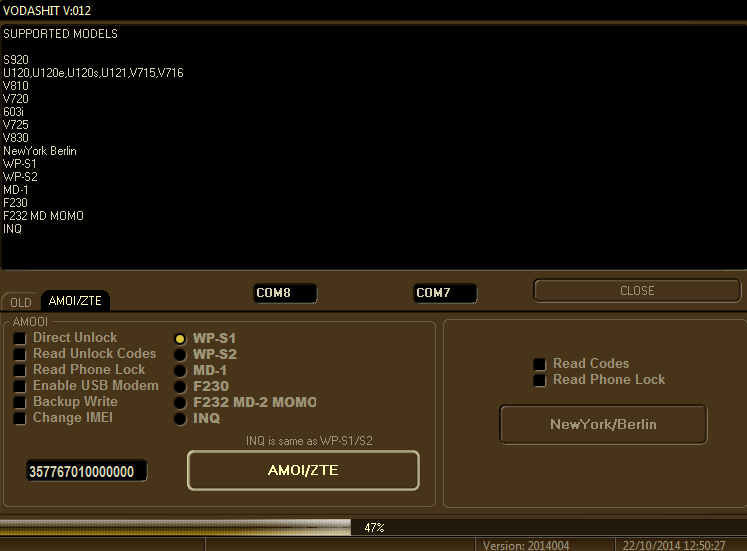Click the NewYork/Berlin button

604,424
